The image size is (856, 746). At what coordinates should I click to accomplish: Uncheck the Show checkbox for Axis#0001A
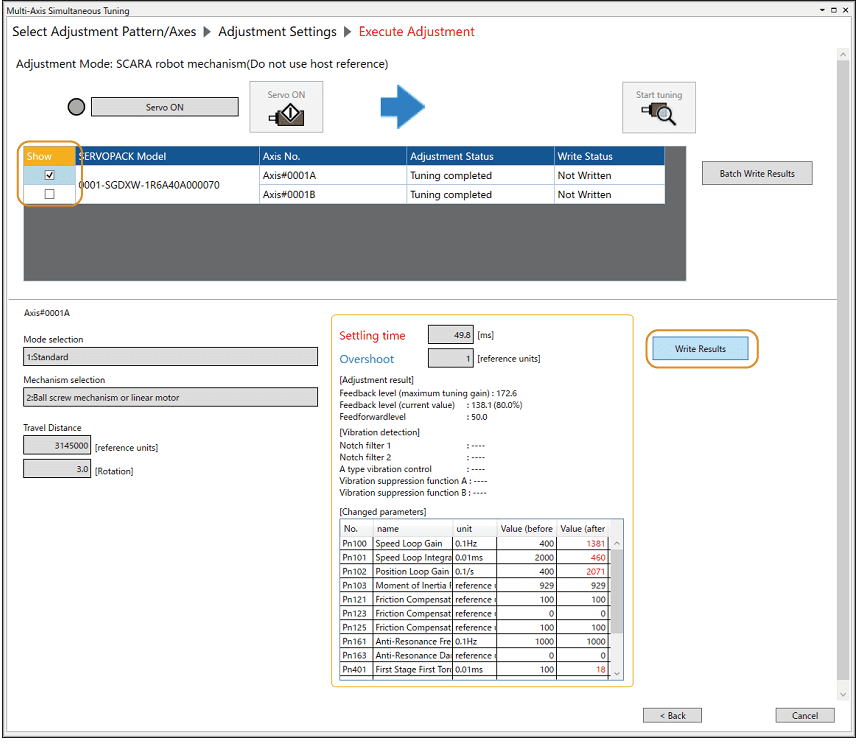50,175
